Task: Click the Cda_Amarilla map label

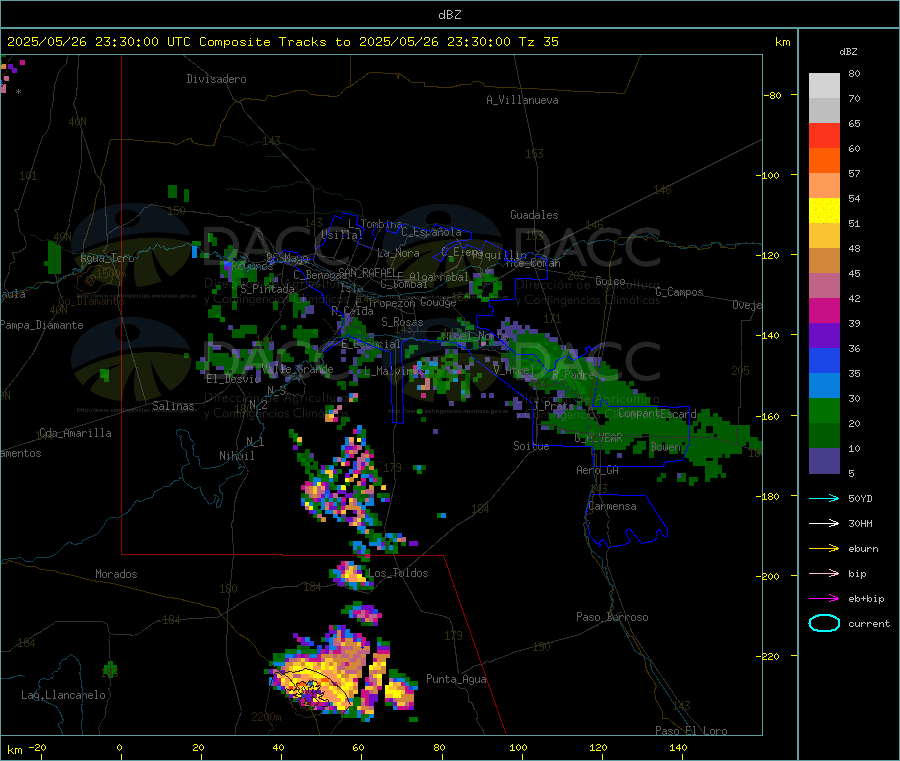Action: pyautogui.click(x=75, y=433)
